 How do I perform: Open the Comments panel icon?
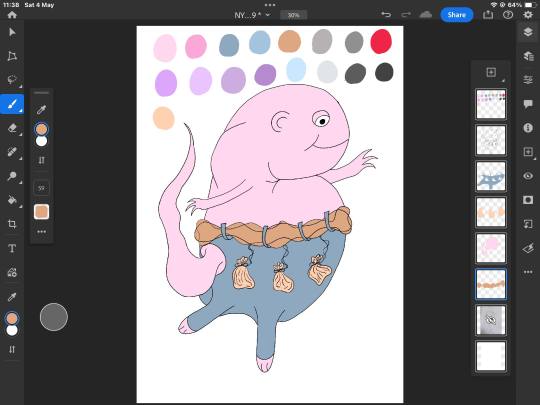[528, 104]
